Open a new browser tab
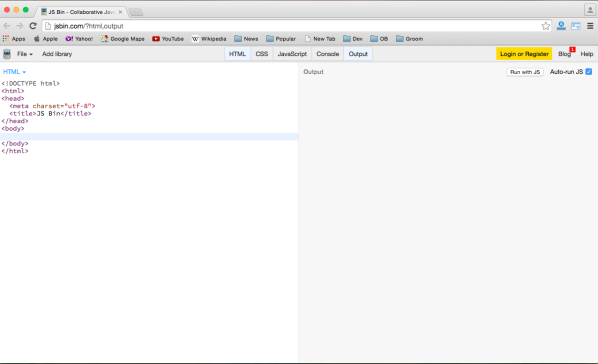Screen dimensions: 598x364 point(136,12)
